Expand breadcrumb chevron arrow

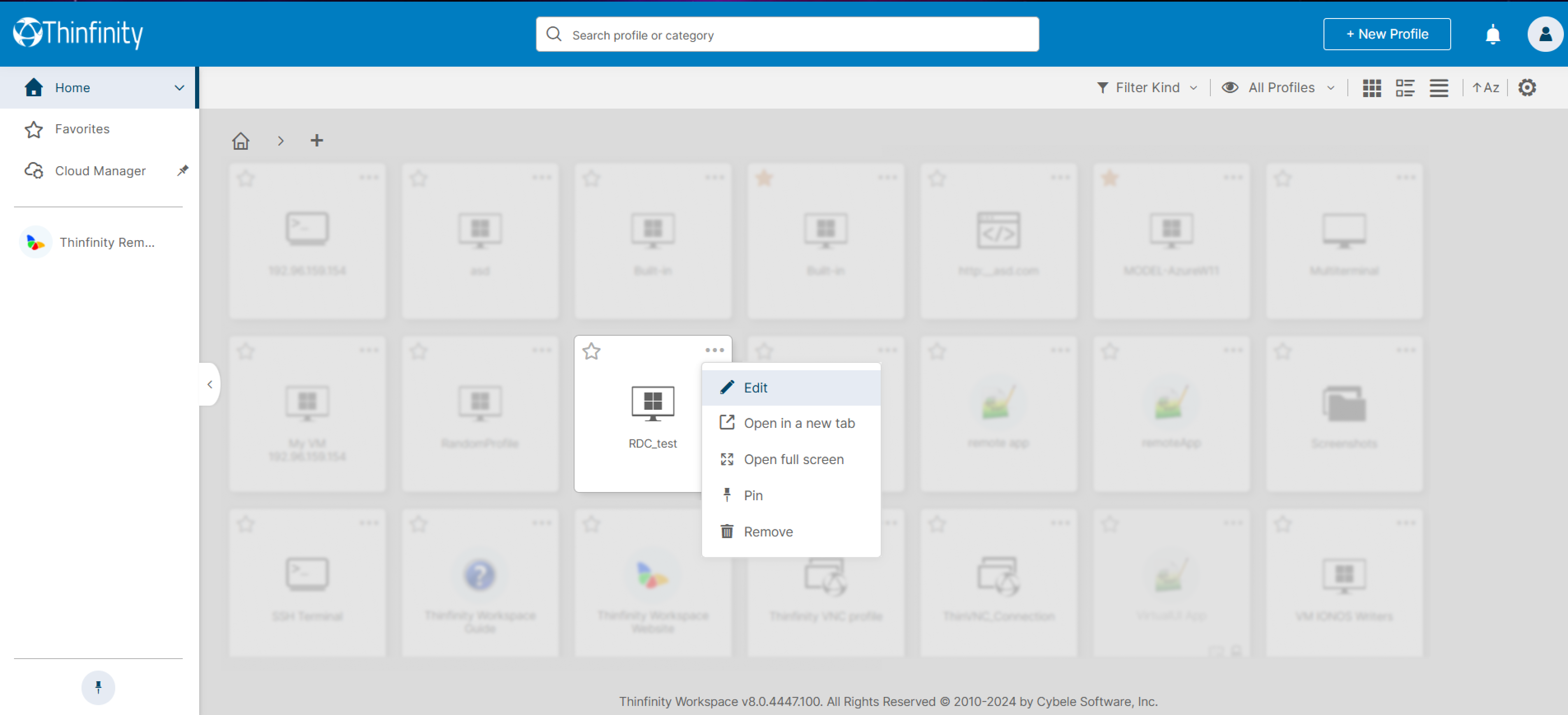[x=281, y=141]
